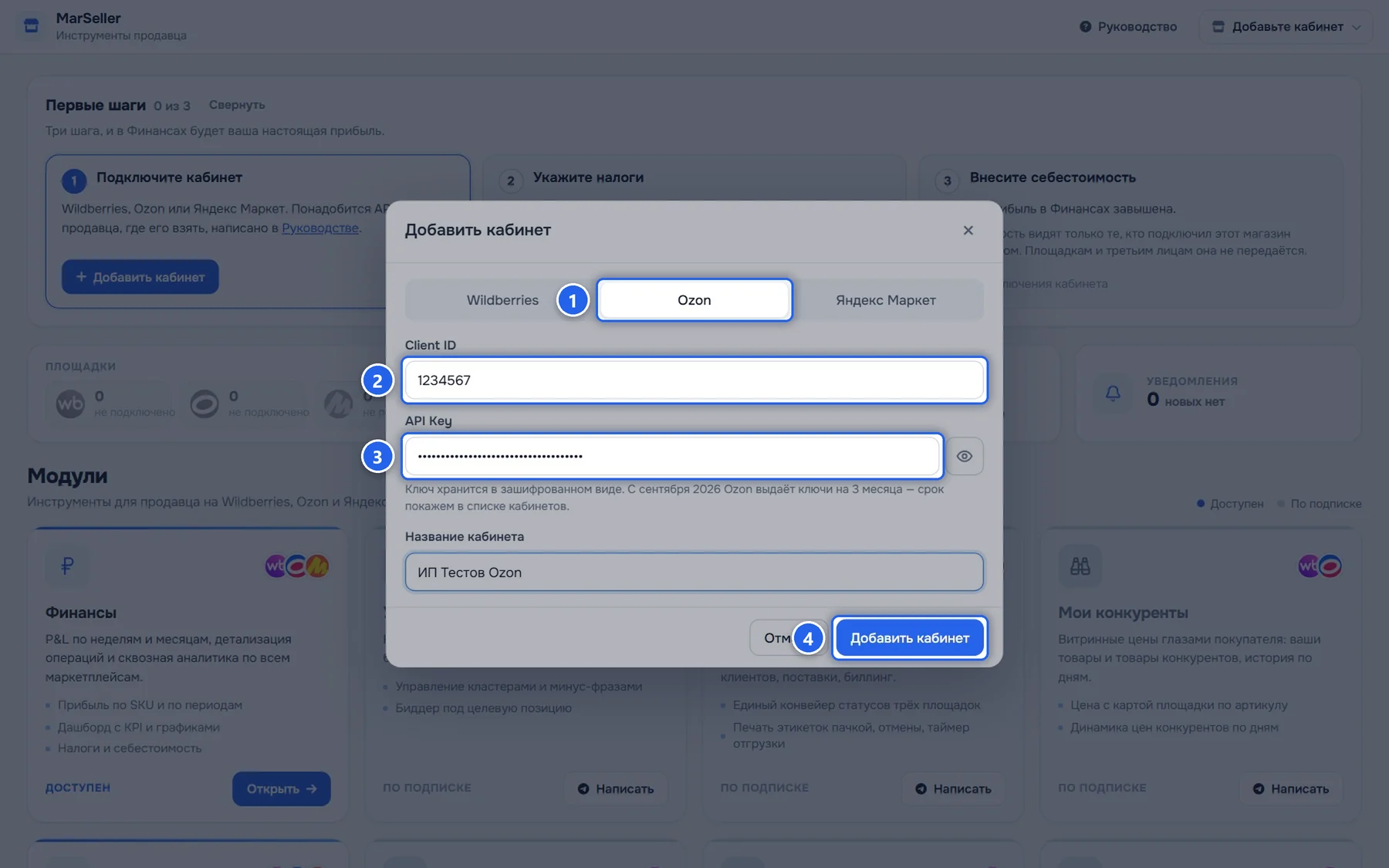Click the Модули section heading
Viewport: 1389px width, 868px height.
pyautogui.click(x=67, y=475)
